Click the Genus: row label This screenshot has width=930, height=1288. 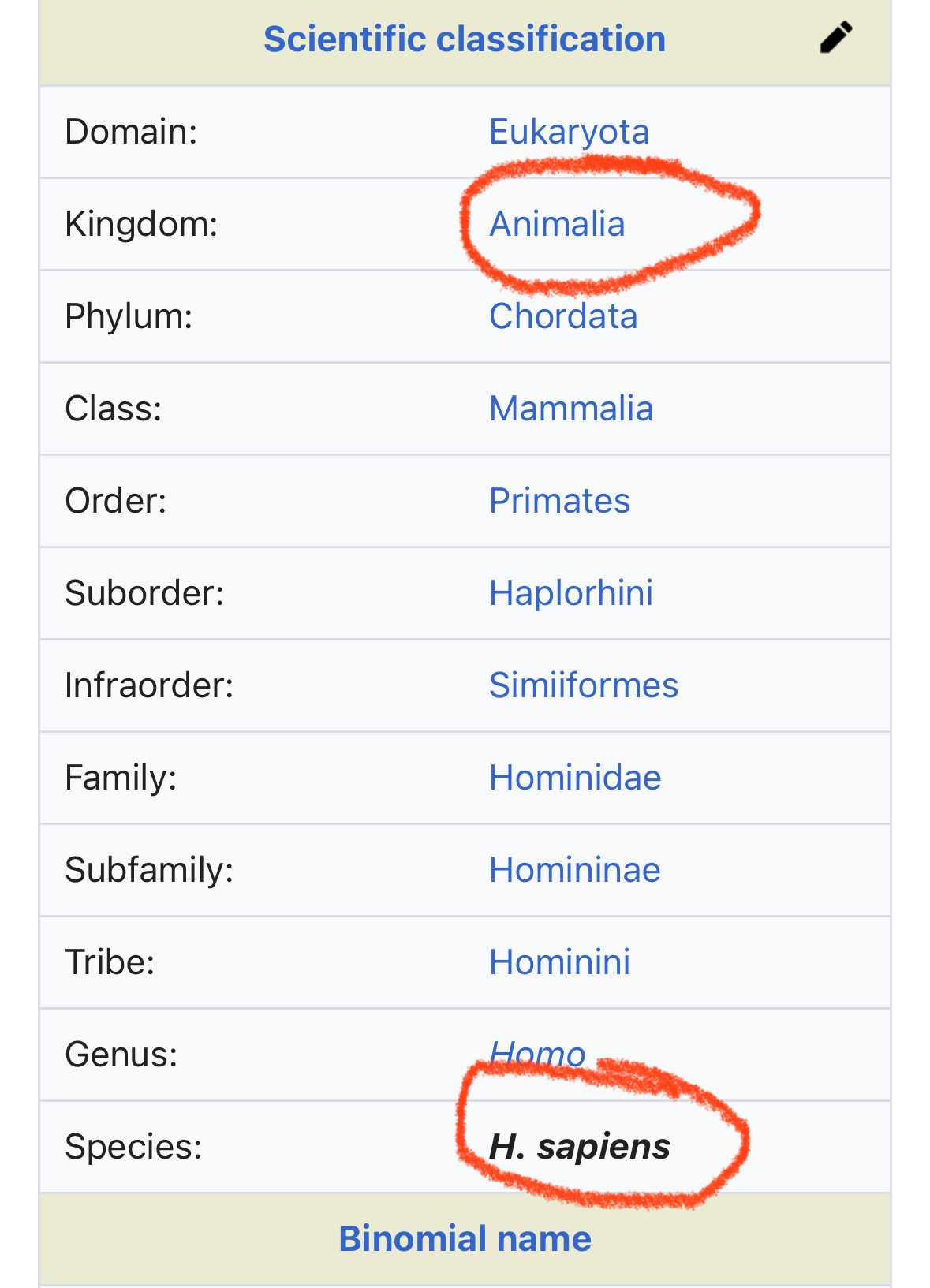(121, 1055)
